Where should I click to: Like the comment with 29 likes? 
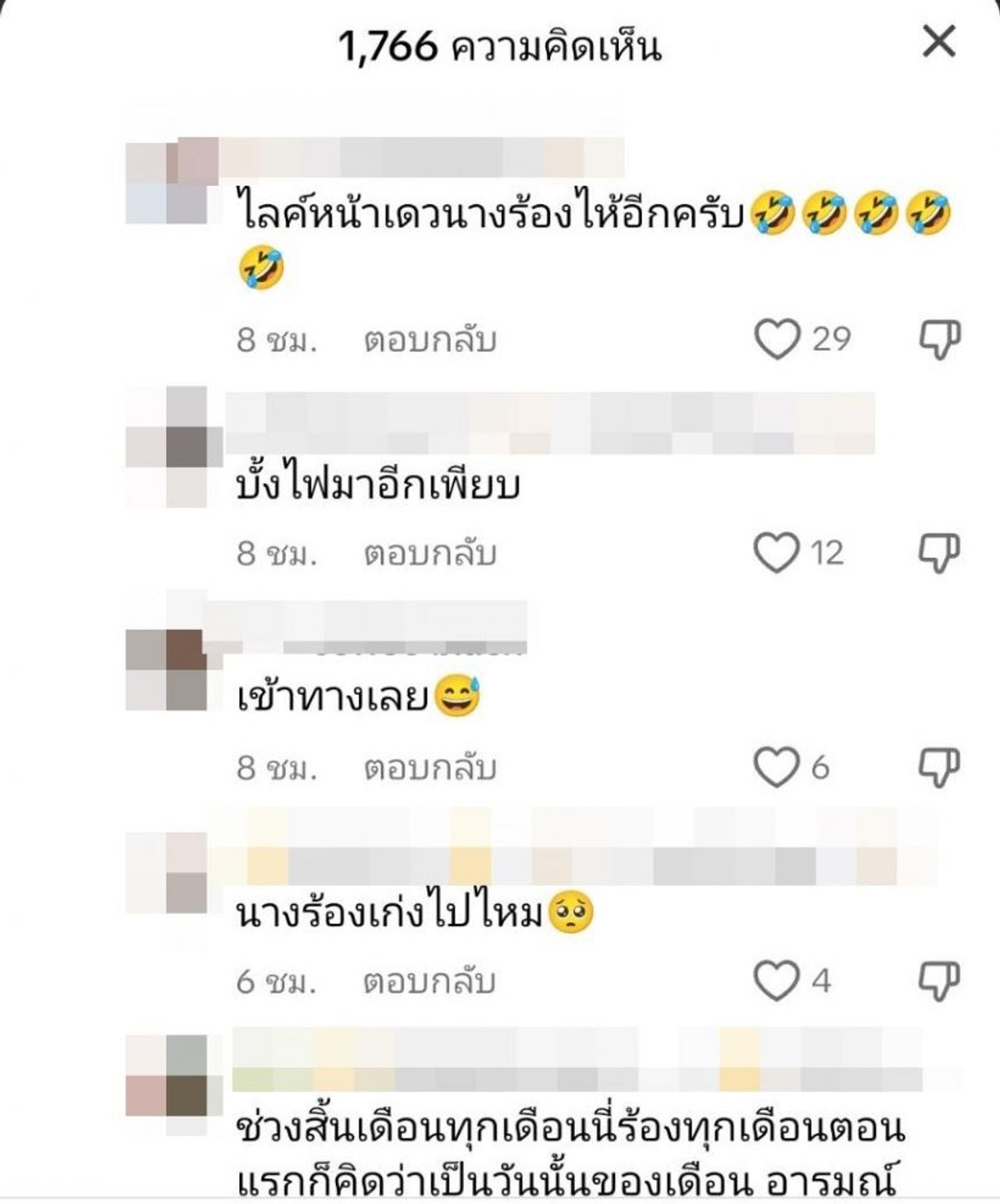pyautogui.click(x=777, y=339)
